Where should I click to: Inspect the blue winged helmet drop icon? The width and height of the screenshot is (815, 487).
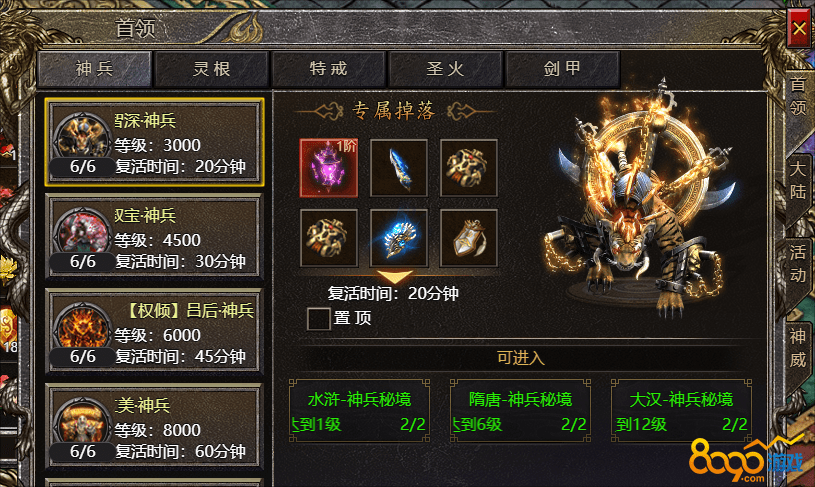399,238
